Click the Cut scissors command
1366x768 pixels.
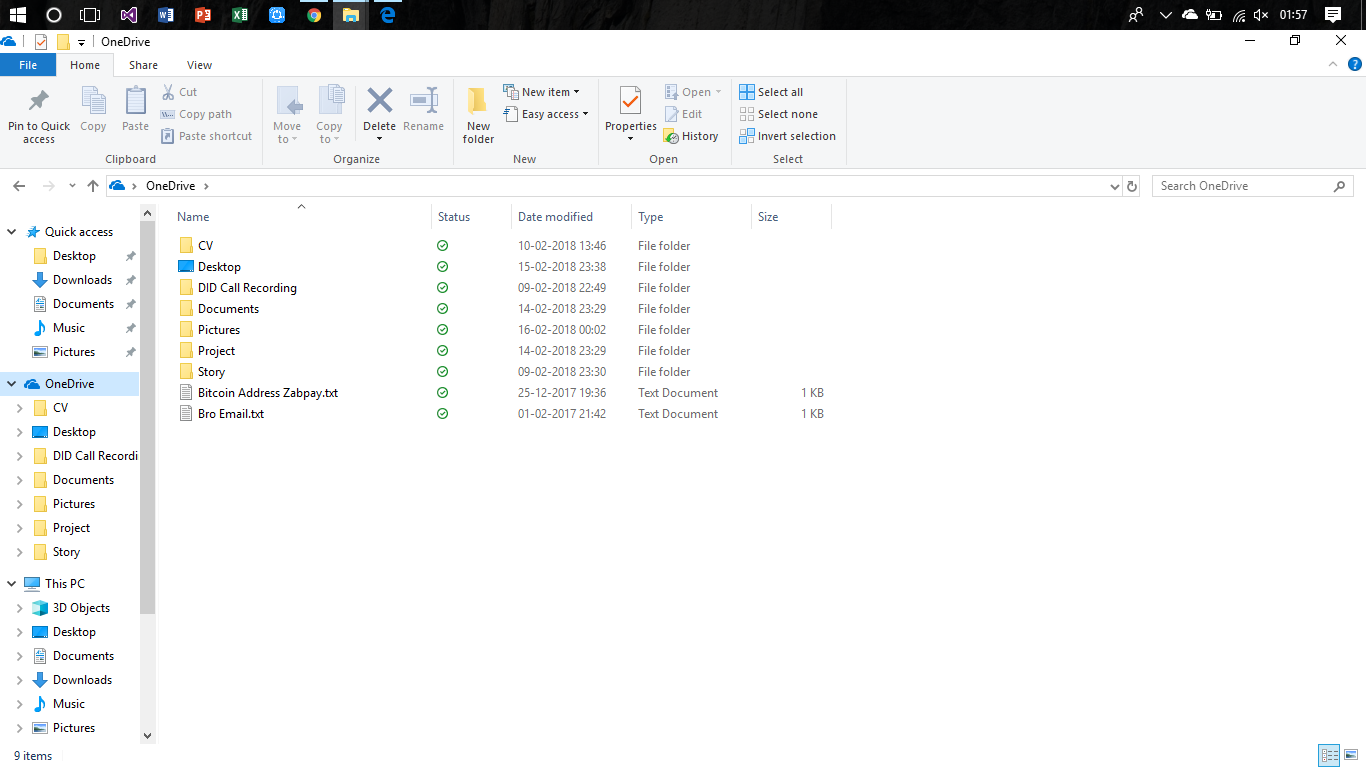click(180, 92)
